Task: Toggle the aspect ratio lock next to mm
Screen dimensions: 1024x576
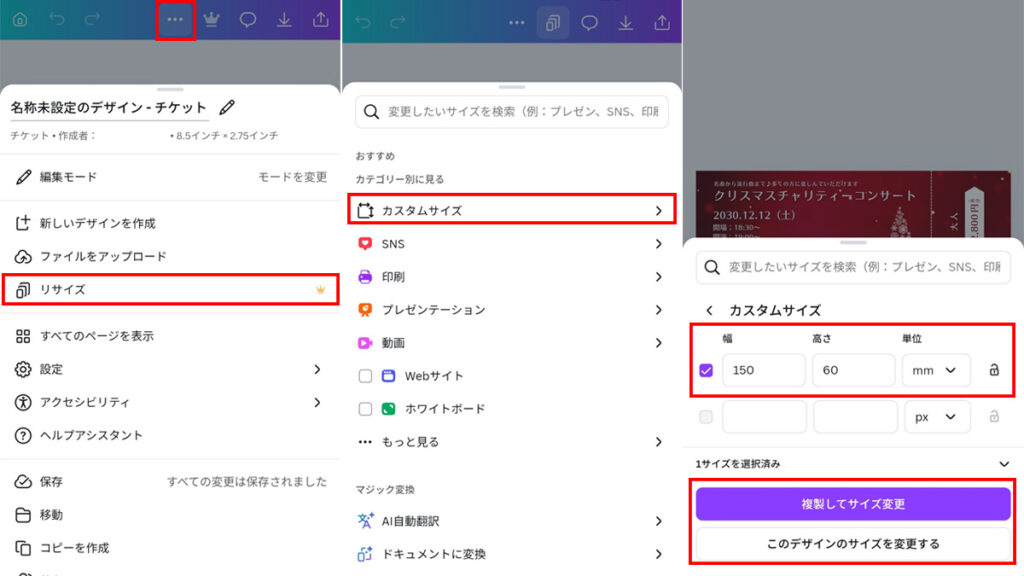Action: point(993,370)
